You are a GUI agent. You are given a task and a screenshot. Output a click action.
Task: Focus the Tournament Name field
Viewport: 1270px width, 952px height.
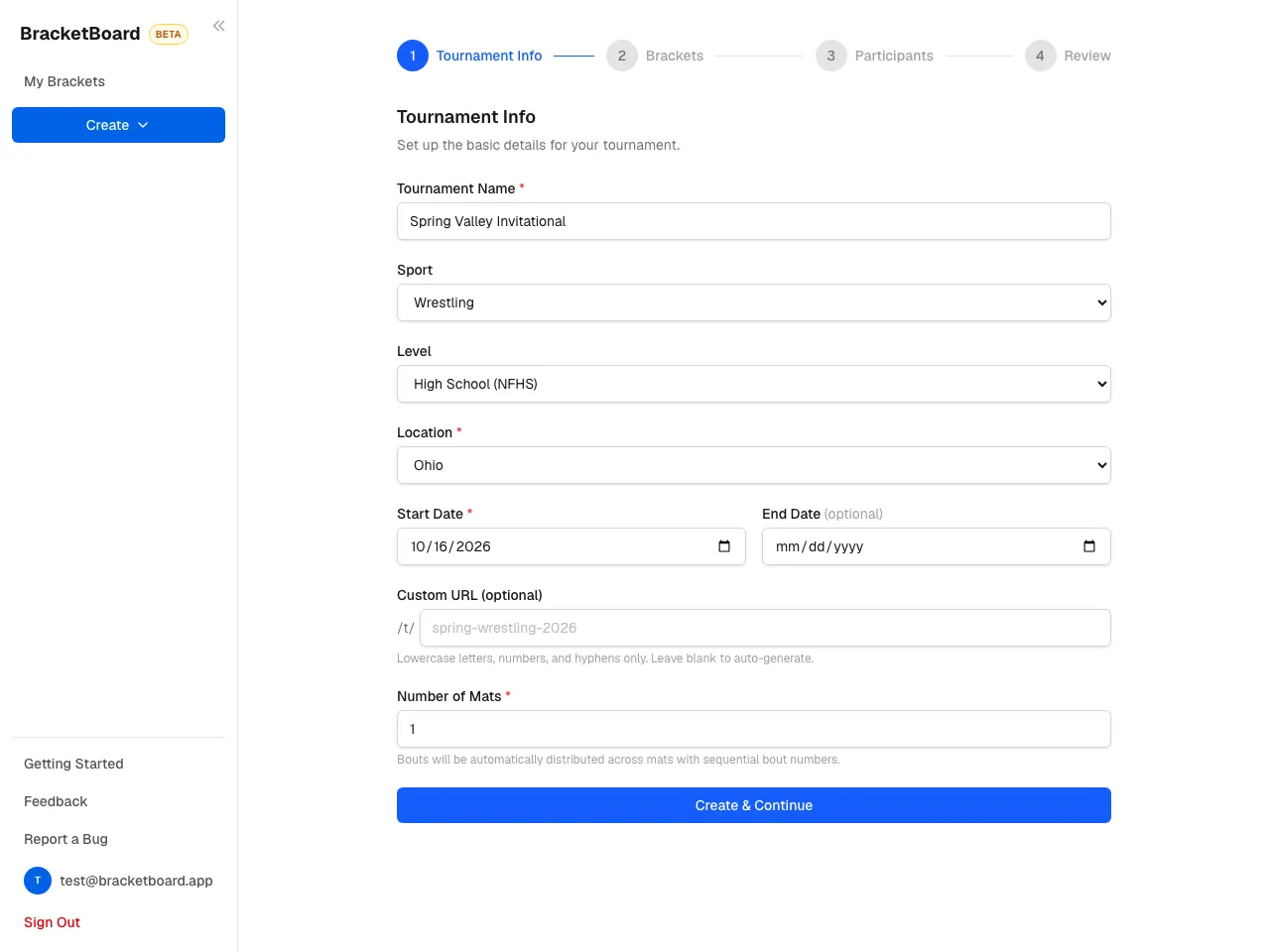(x=754, y=221)
